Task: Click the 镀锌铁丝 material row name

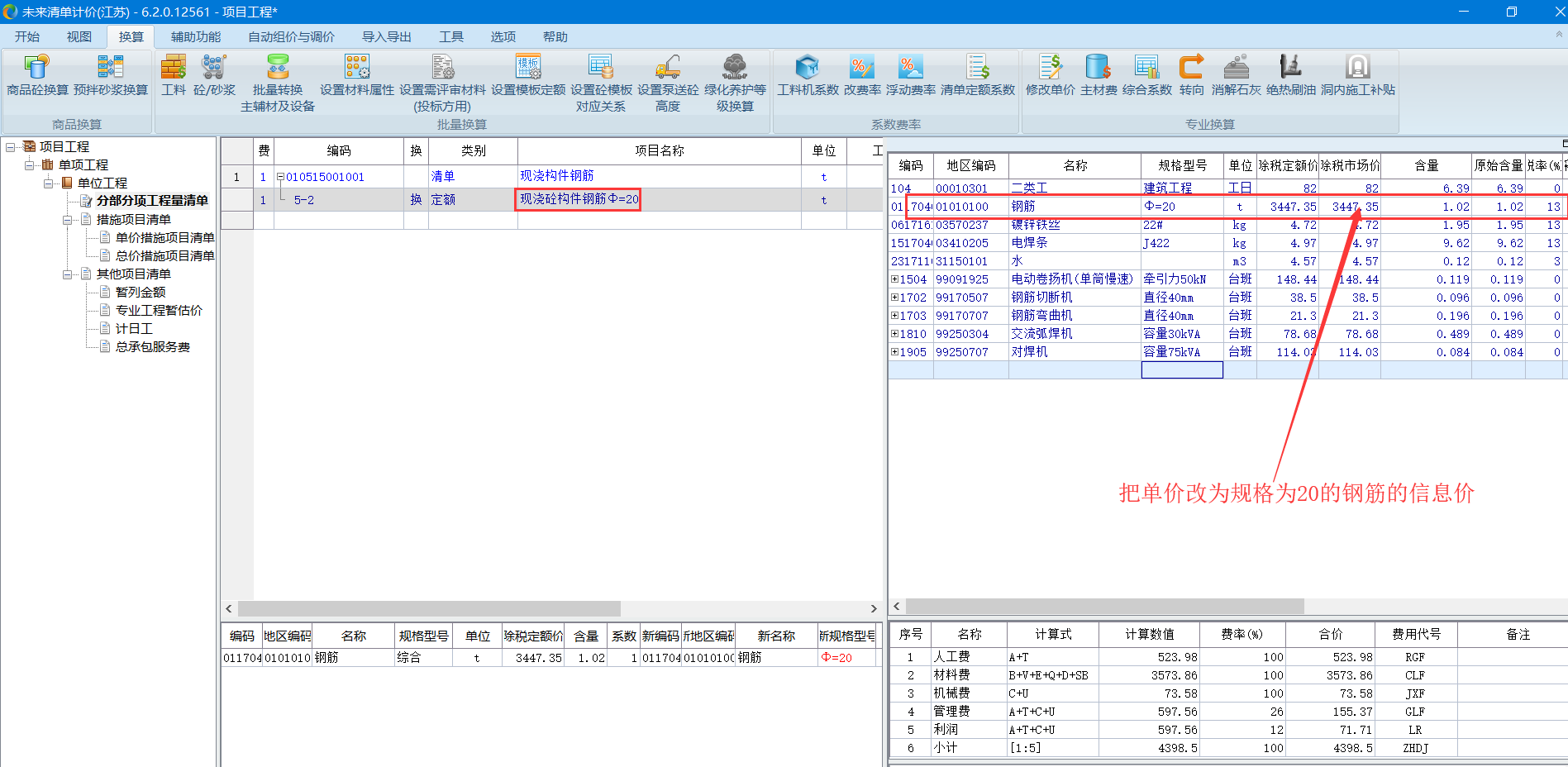Action: [1036, 225]
